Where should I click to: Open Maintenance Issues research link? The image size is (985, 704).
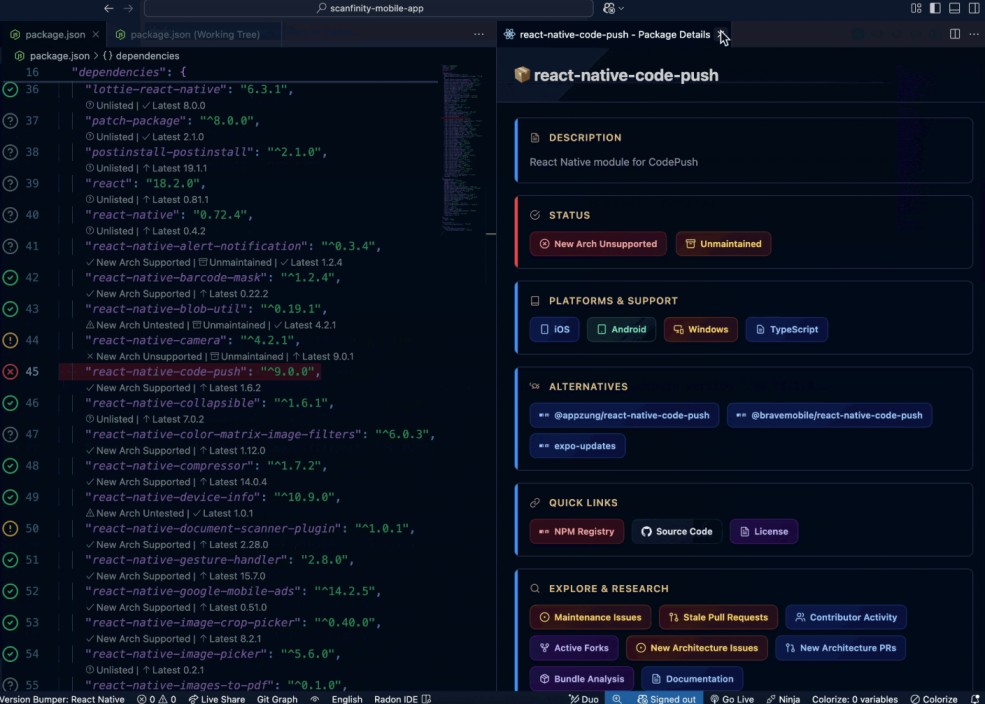[590, 617]
